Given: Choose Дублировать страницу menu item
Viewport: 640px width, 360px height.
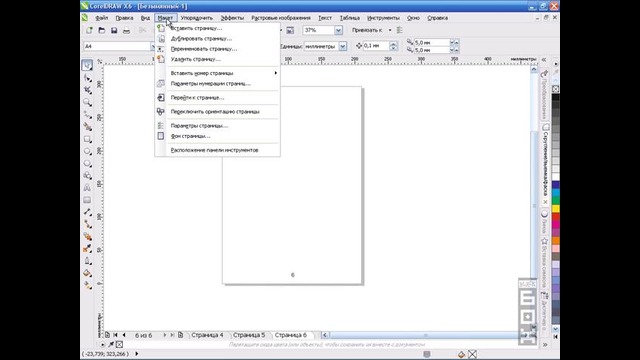Looking at the screenshot, I should pos(218,38).
